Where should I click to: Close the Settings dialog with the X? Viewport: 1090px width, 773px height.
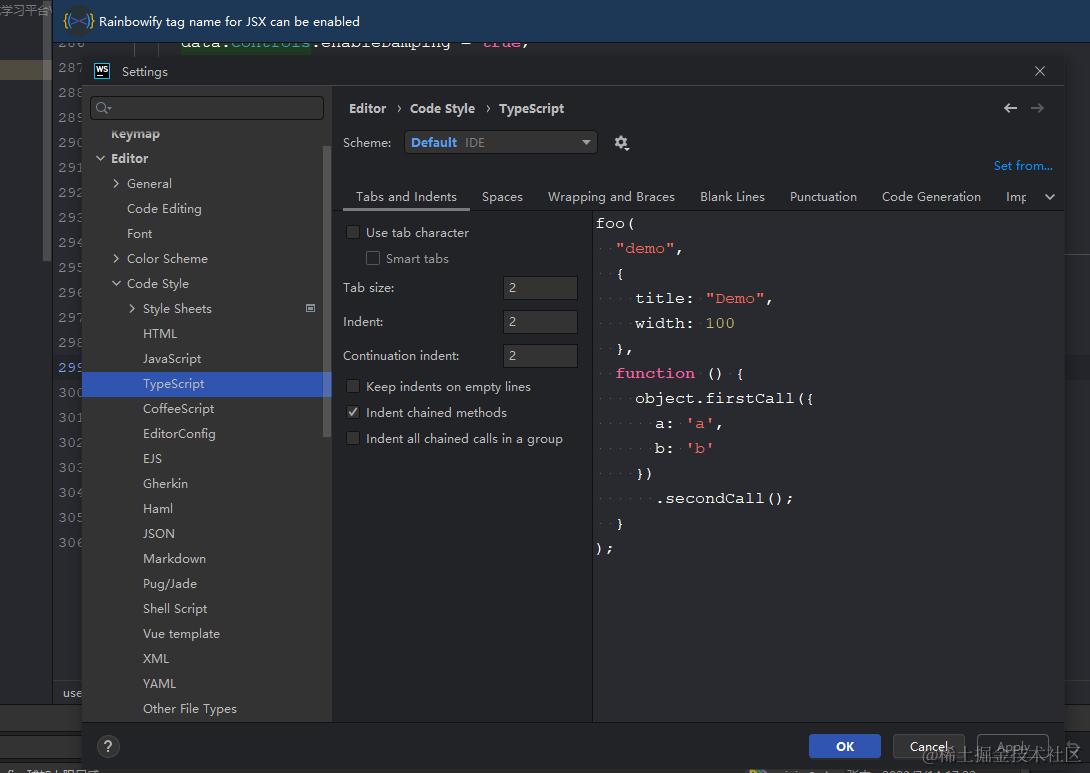[1040, 71]
